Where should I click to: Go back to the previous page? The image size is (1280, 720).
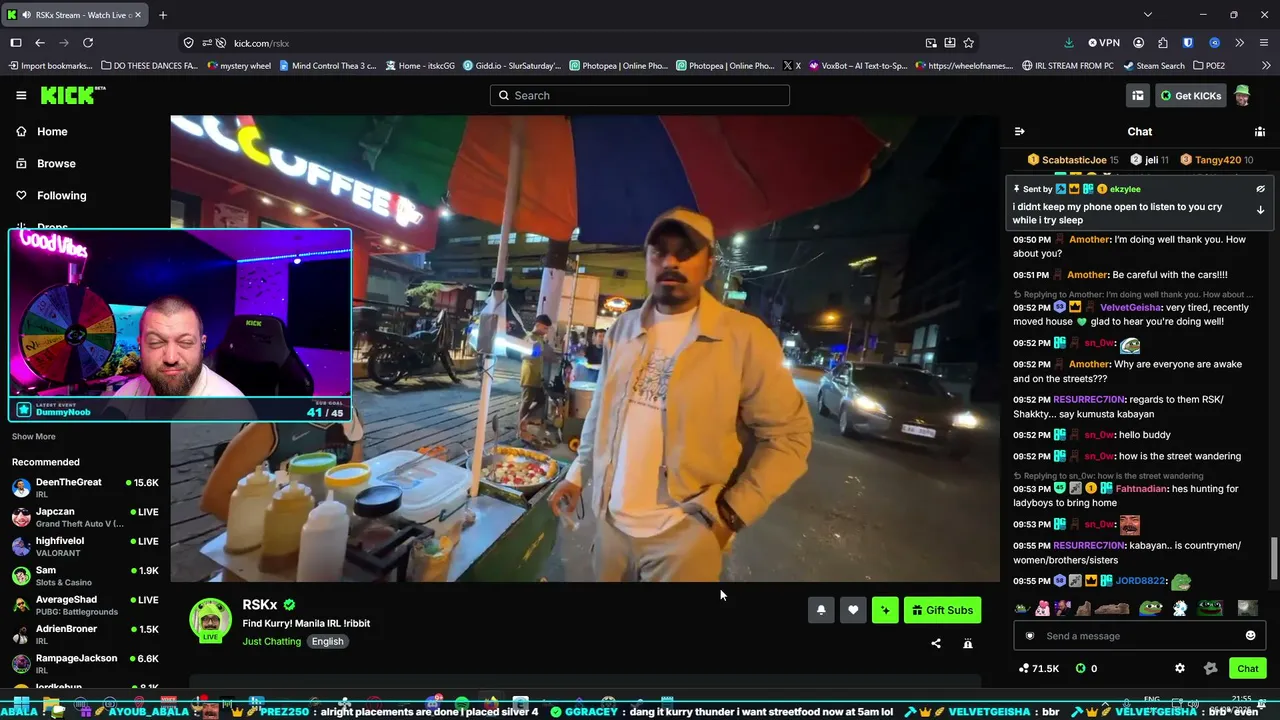tap(40, 43)
